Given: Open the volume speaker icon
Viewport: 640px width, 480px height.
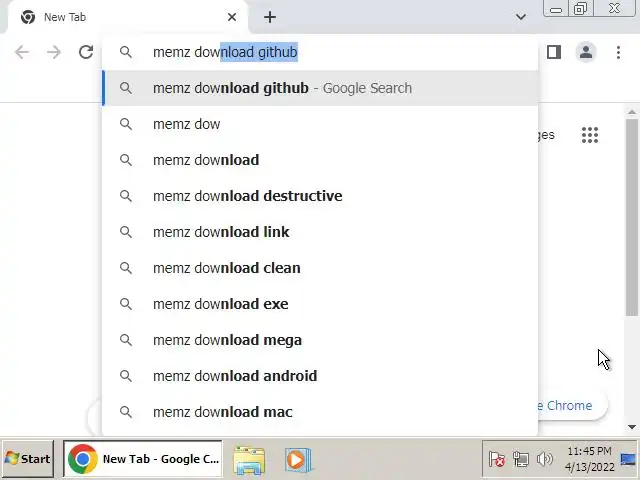Looking at the screenshot, I should point(544,459).
